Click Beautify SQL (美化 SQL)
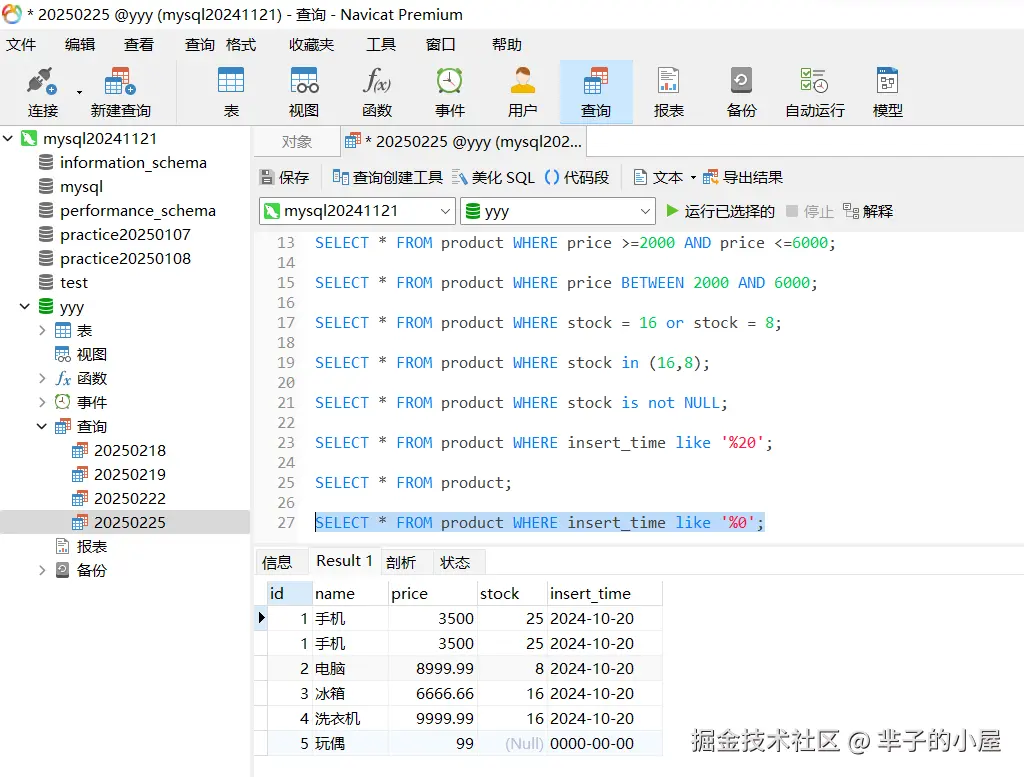 pos(494,177)
